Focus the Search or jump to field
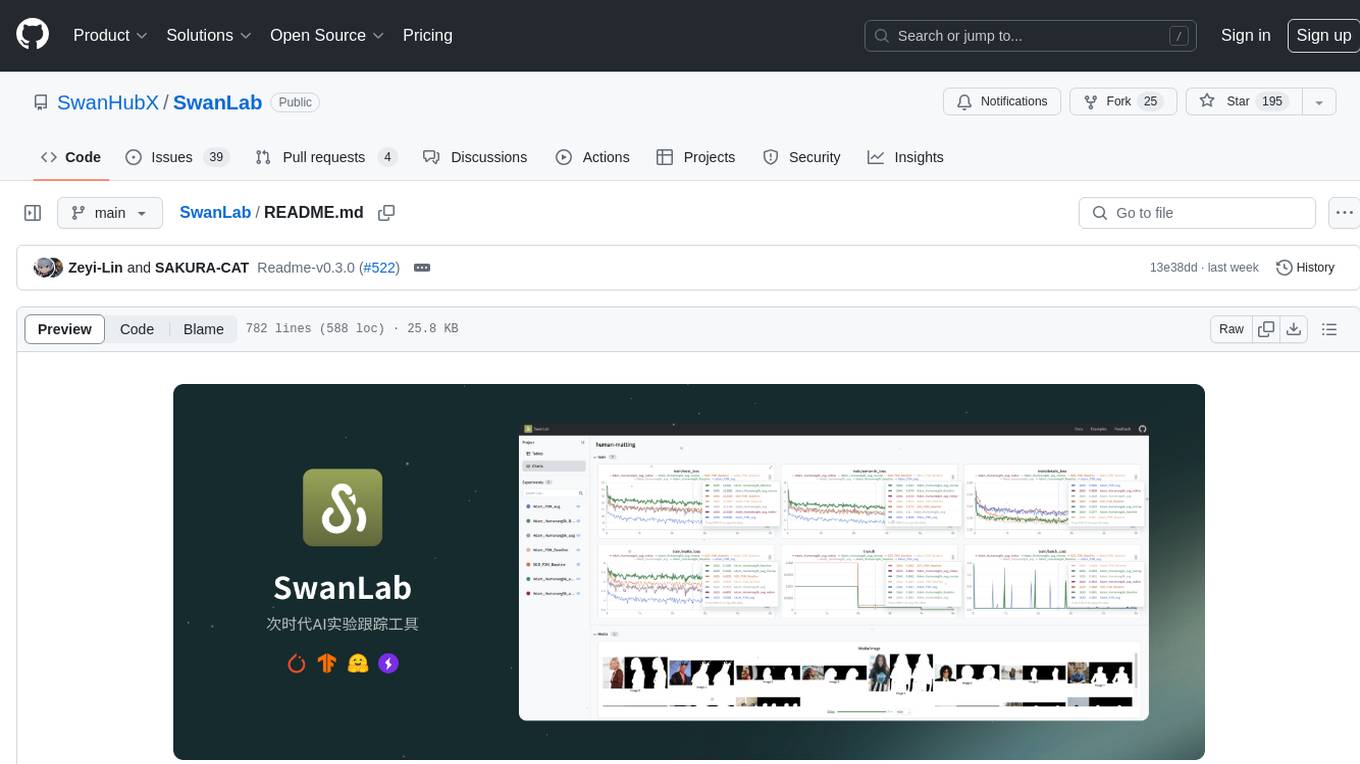Image resolution: width=1360 pixels, height=764 pixels. pos(1030,36)
